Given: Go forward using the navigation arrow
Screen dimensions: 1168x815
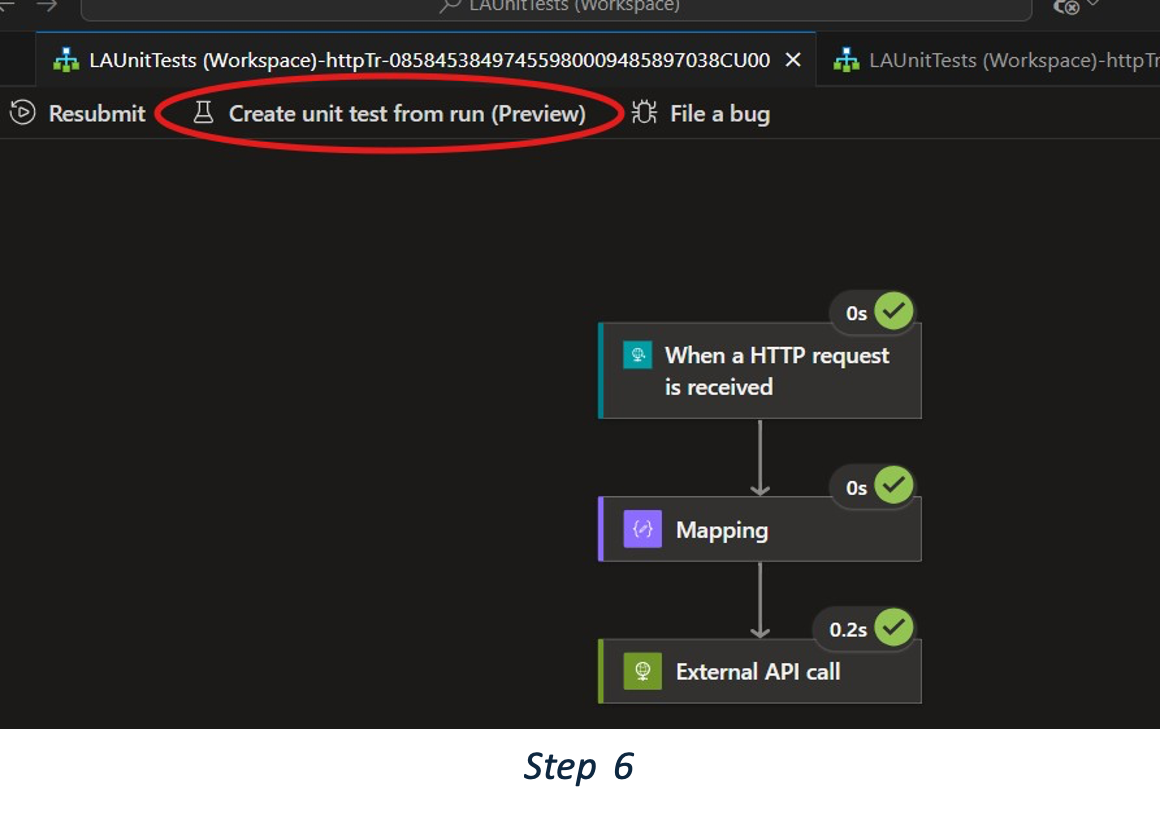Looking at the screenshot, I should (46, 6).
